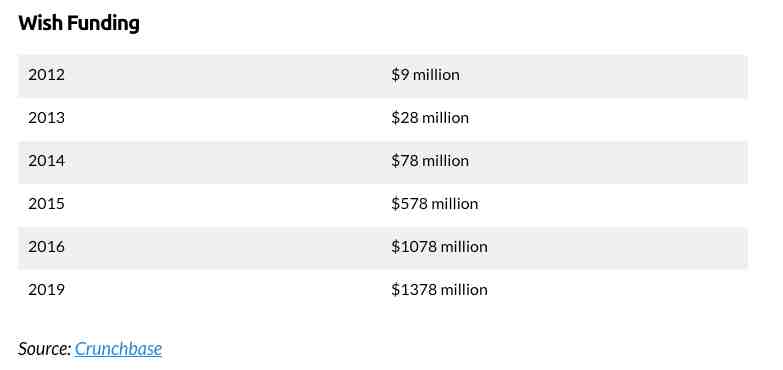Click the $1078 million value
The image size is (783, 370).
tap(439, 247)
